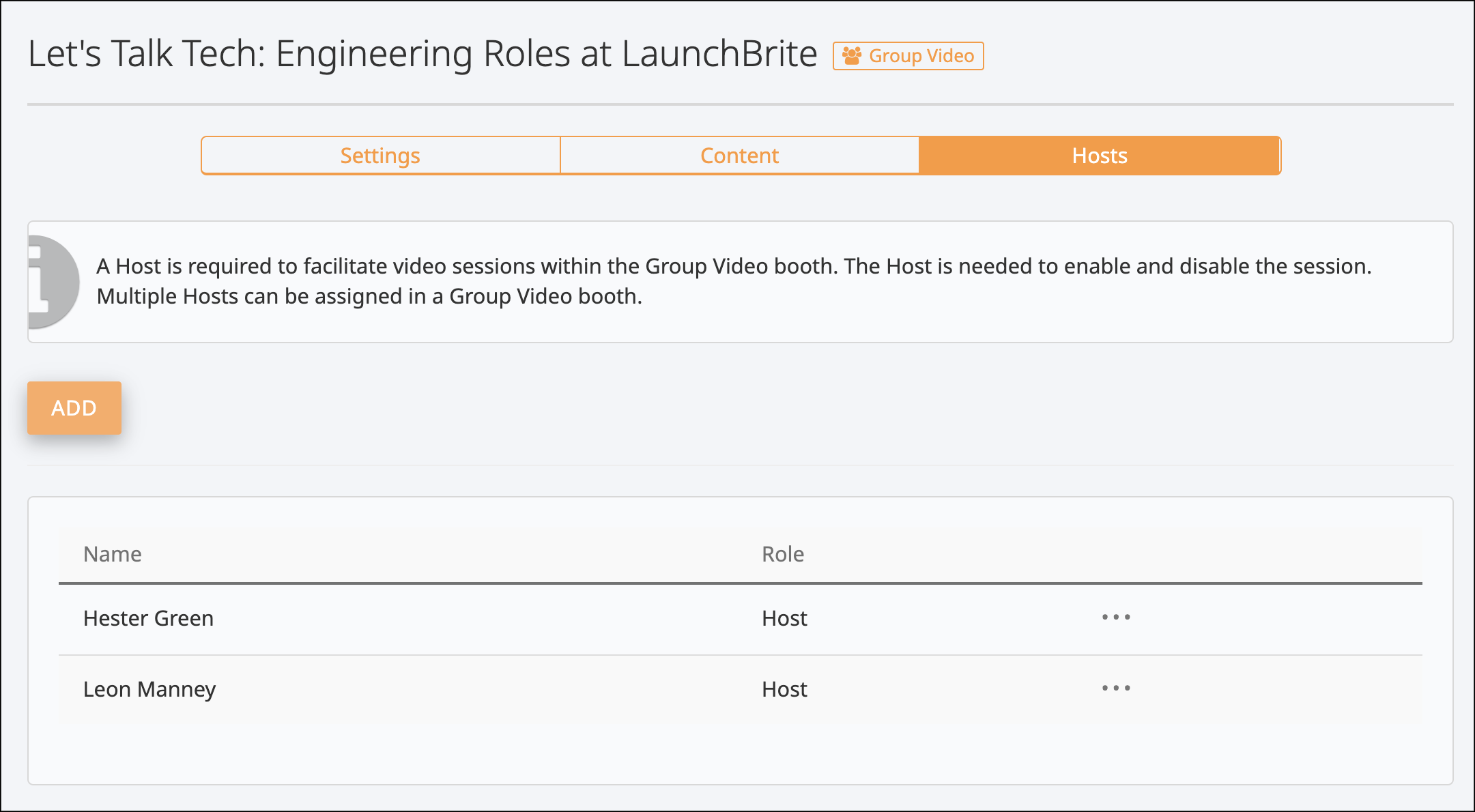The width and height of the screenshot is (1475, 812).
Task: Open Hester Green's three-dot options menu
Action: (1116, 618)
